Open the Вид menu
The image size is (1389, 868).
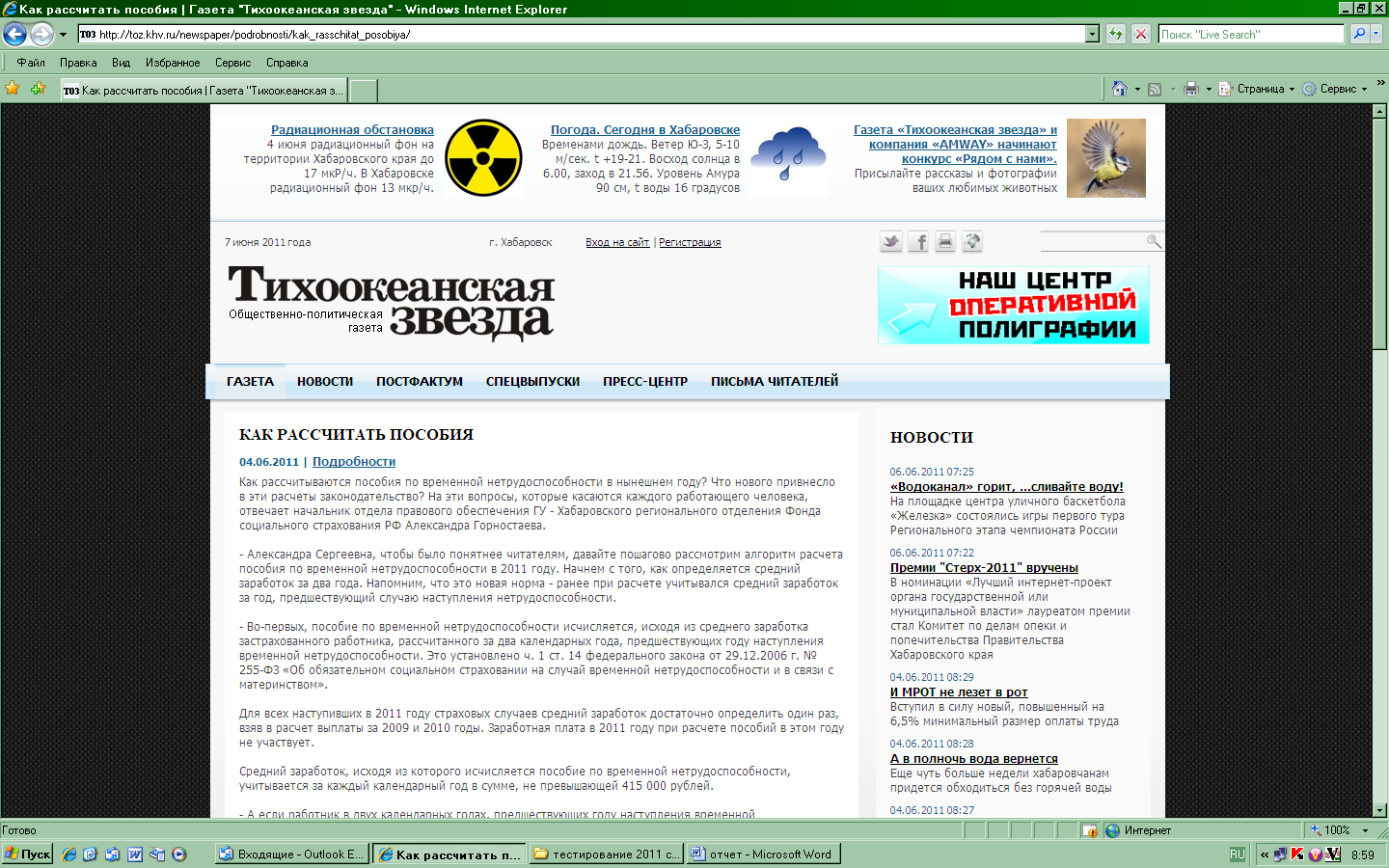tap(121, 63)
